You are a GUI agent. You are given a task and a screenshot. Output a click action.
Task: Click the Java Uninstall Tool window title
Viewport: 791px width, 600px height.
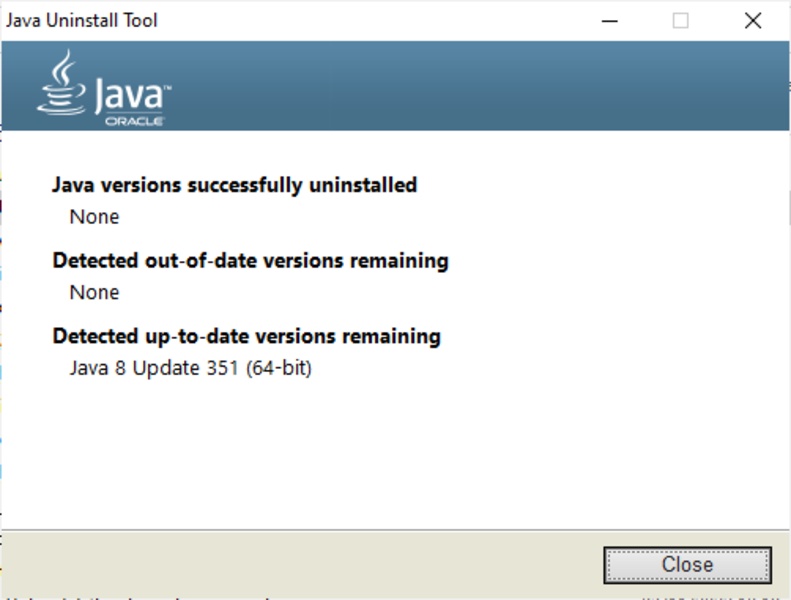pyautogui.click(x=82, y=20)
